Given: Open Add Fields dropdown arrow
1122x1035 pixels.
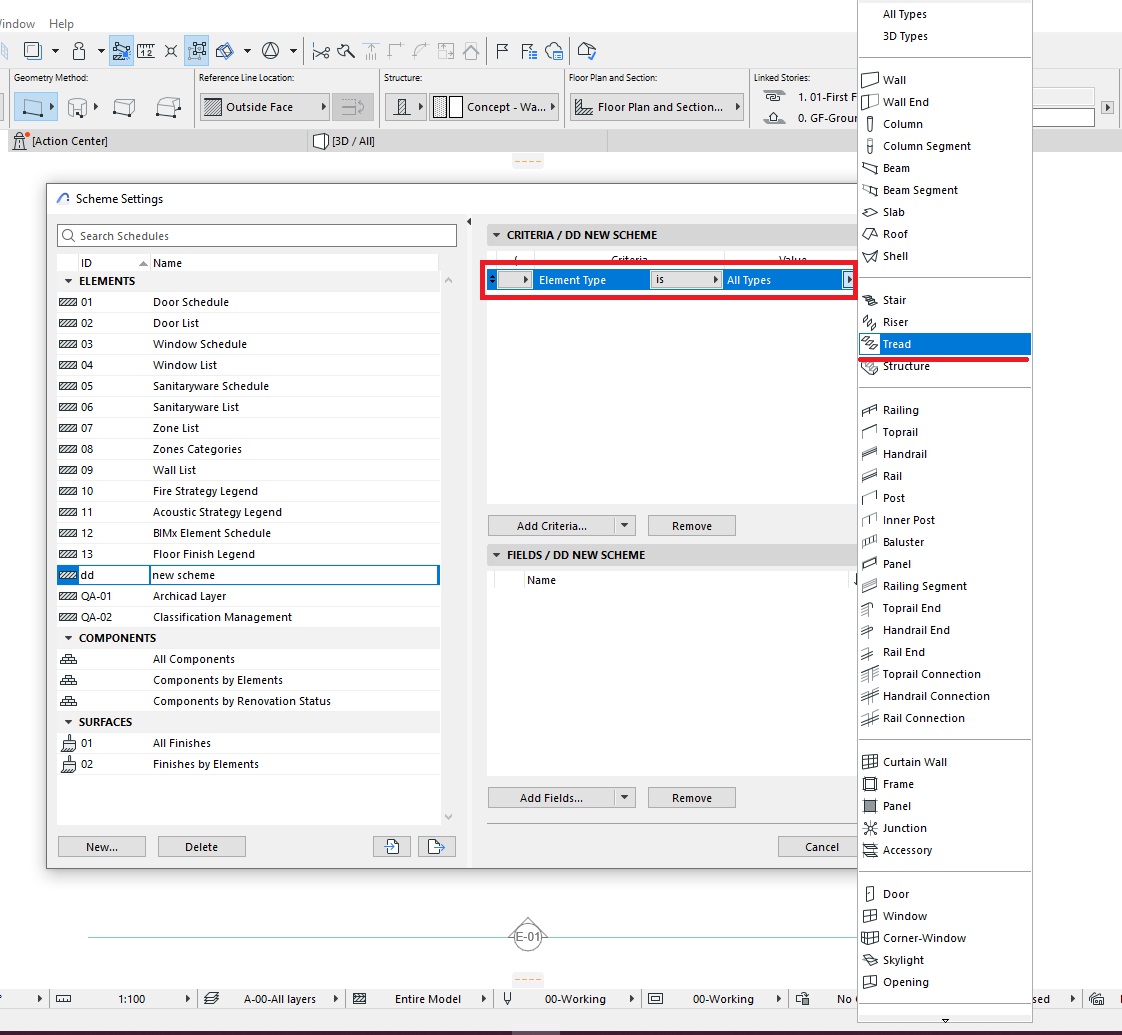Looking at the screenshot, I should (x=625, y=797).
